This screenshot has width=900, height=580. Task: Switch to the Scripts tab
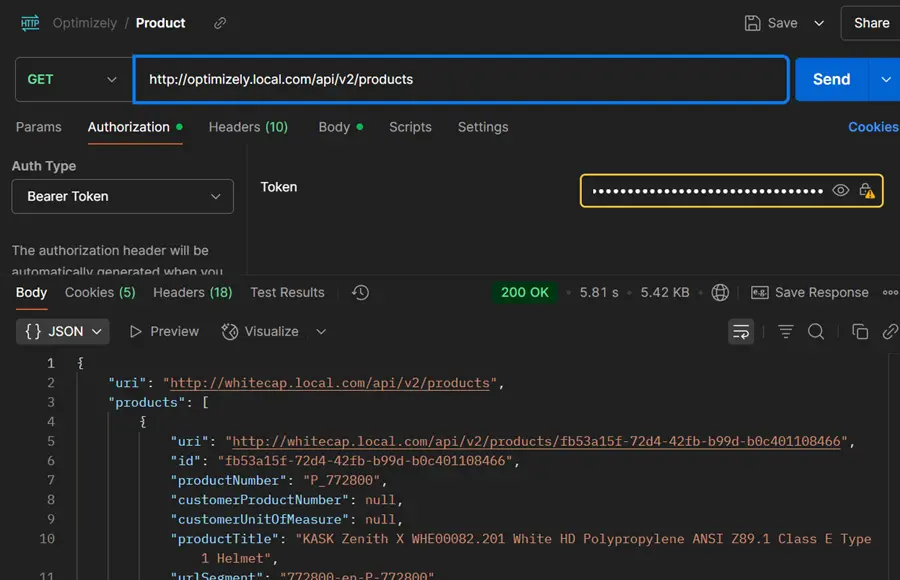tap(410, 127)
